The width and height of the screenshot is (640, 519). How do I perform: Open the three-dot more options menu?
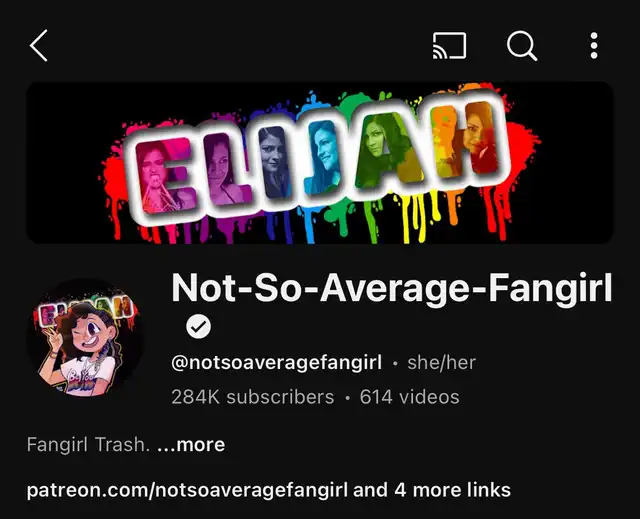point(594,46)
